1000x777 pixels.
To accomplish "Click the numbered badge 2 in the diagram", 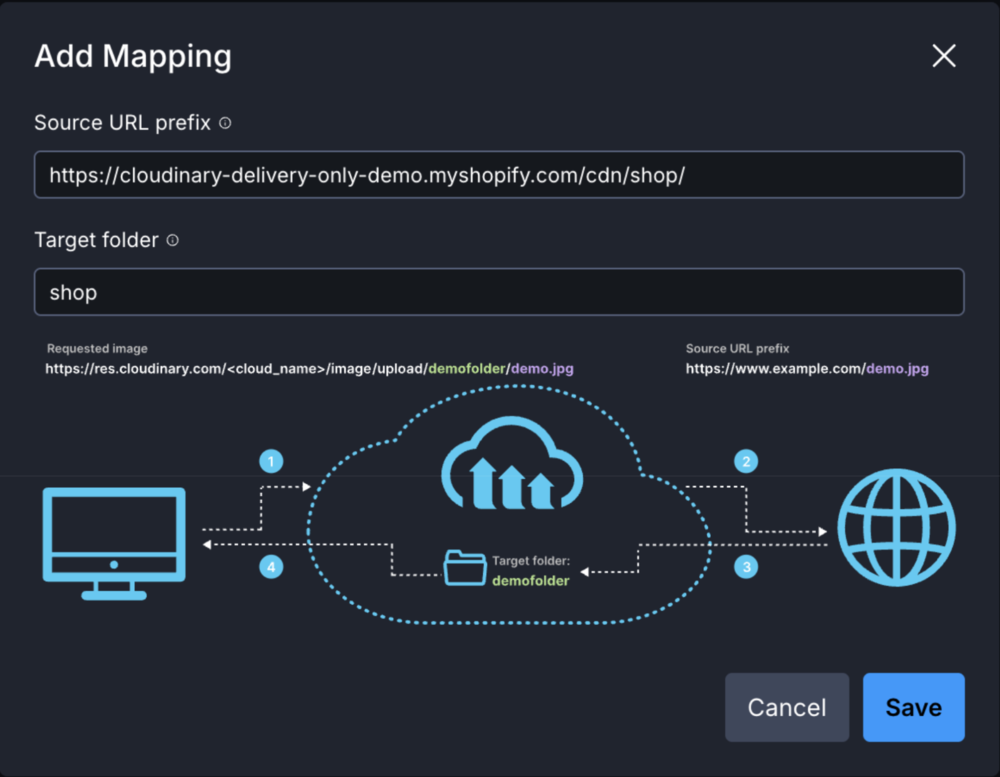I will click(x=746, y=461).
